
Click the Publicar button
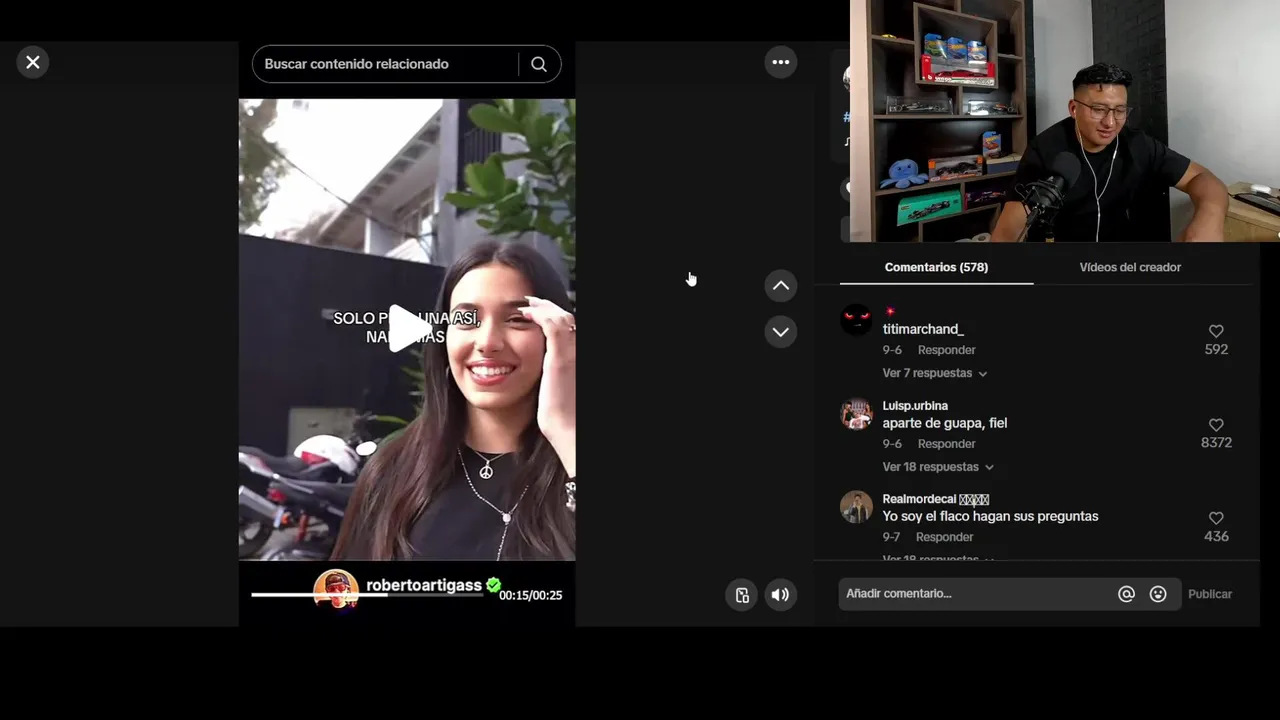click(x=1210, y=594)
